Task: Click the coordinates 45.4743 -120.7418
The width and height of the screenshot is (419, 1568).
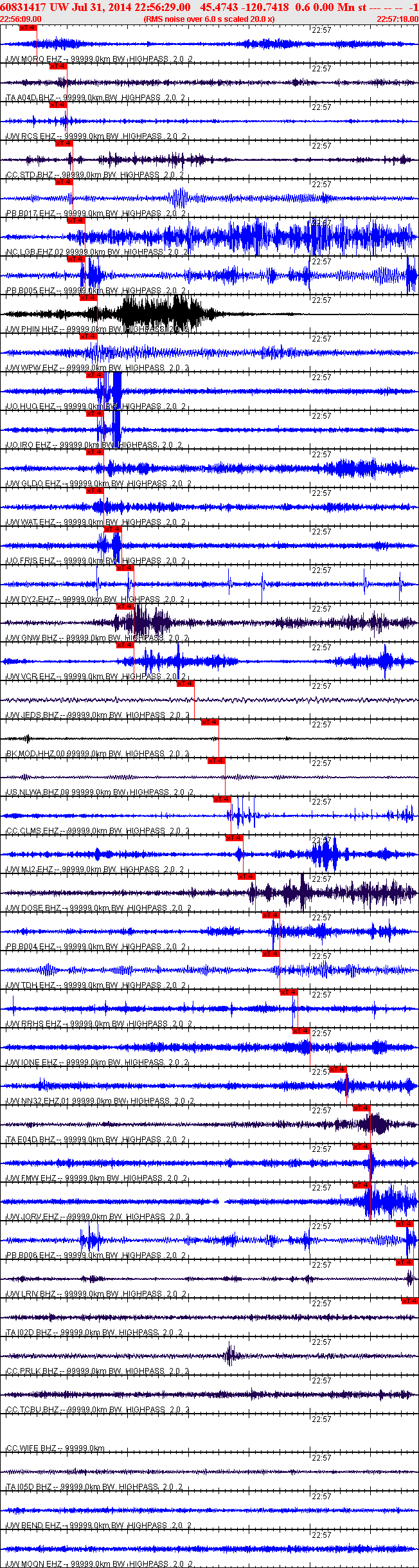Action: coord(245,6)
